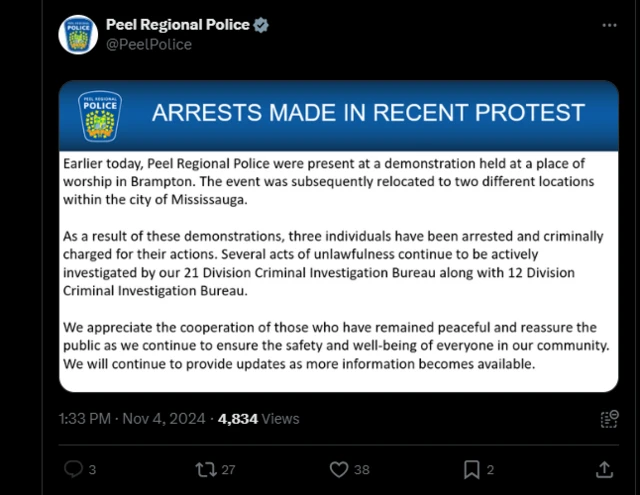Click the dotted document icon beside the timestamp
The image size is (640, 495).
(x=607, y=419)
